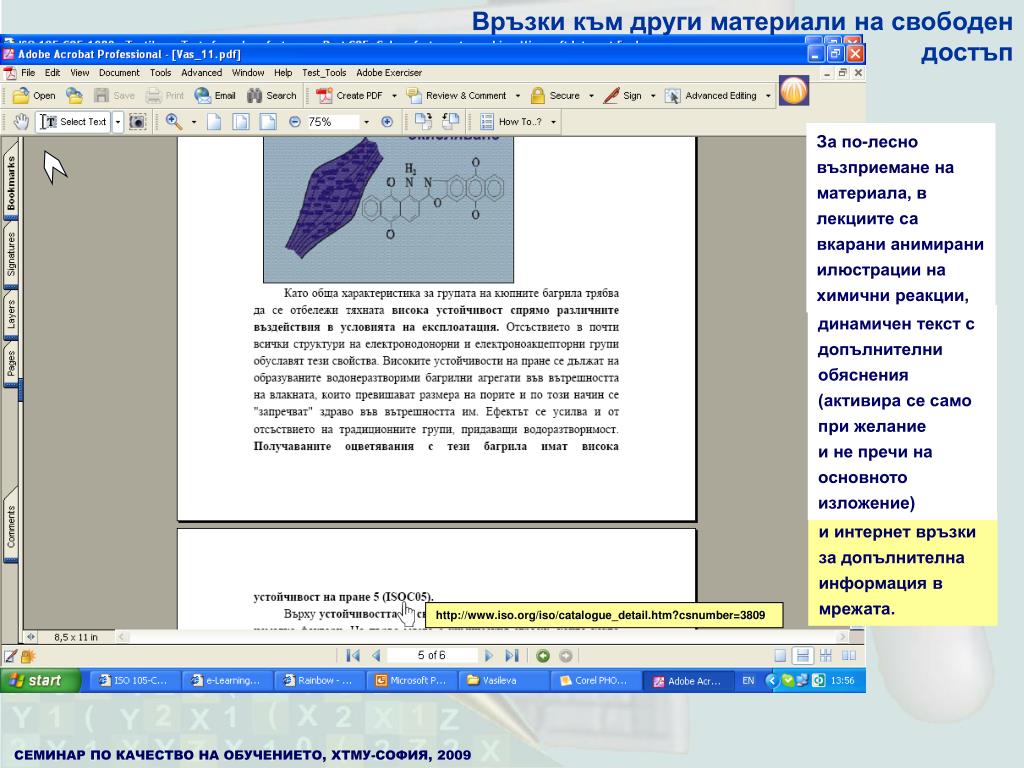Click the How To icon
Screen dimensions: 1024x768
pos(487,121)
